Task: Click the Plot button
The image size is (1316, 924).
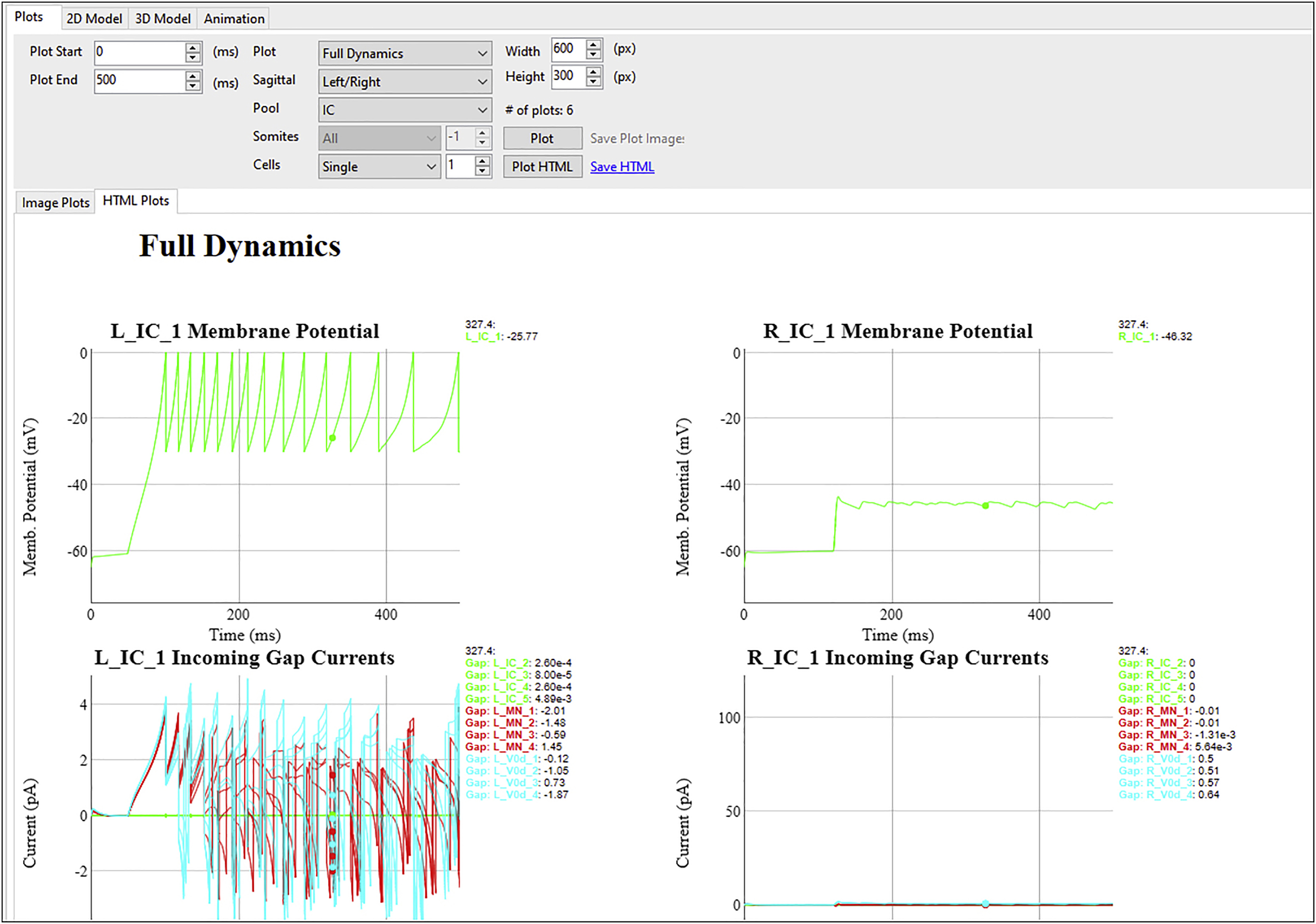Action: pos(542,139)
